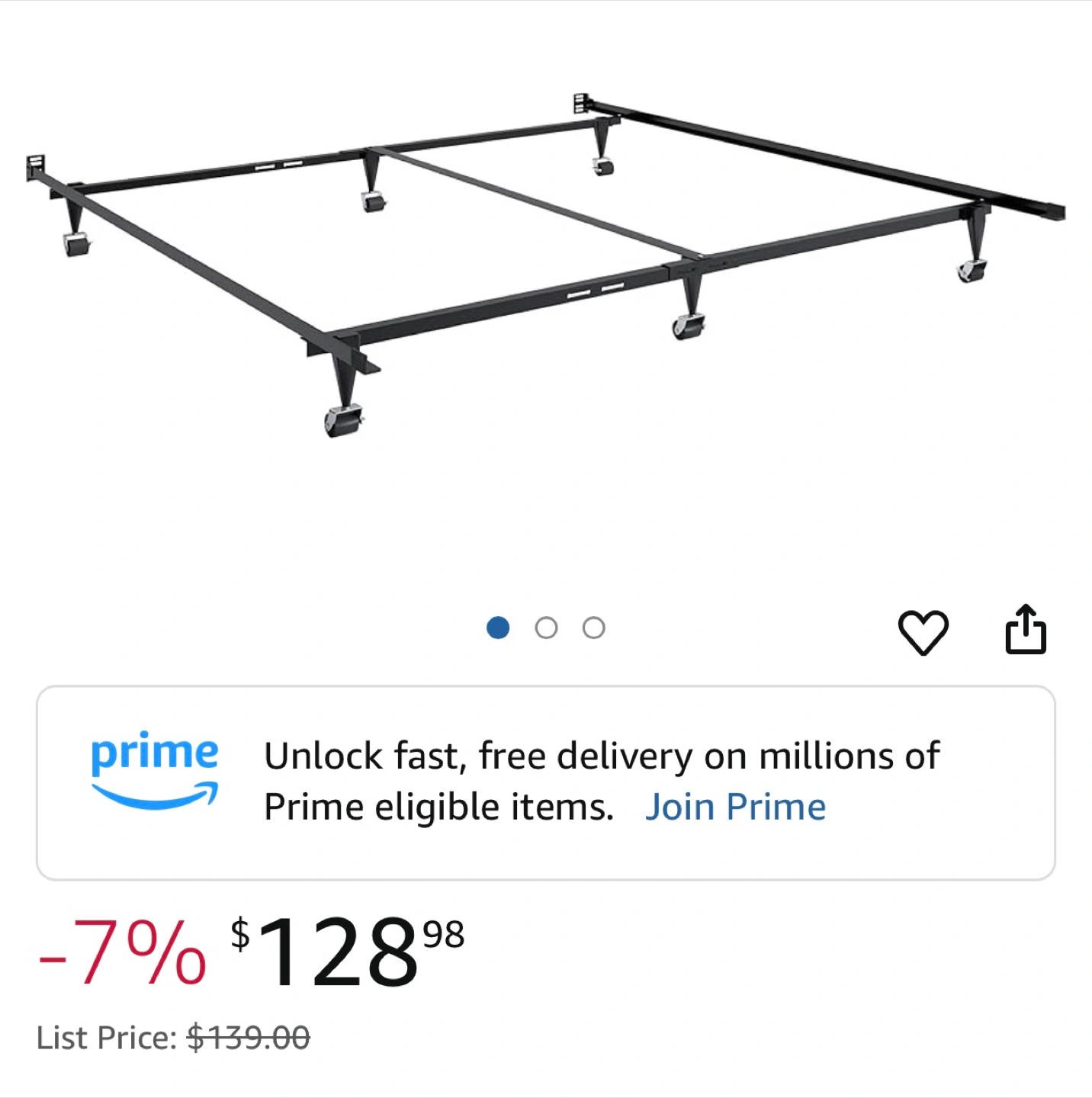
Task: Tap the red -7% discount label
Action: (x=122, y=953)
